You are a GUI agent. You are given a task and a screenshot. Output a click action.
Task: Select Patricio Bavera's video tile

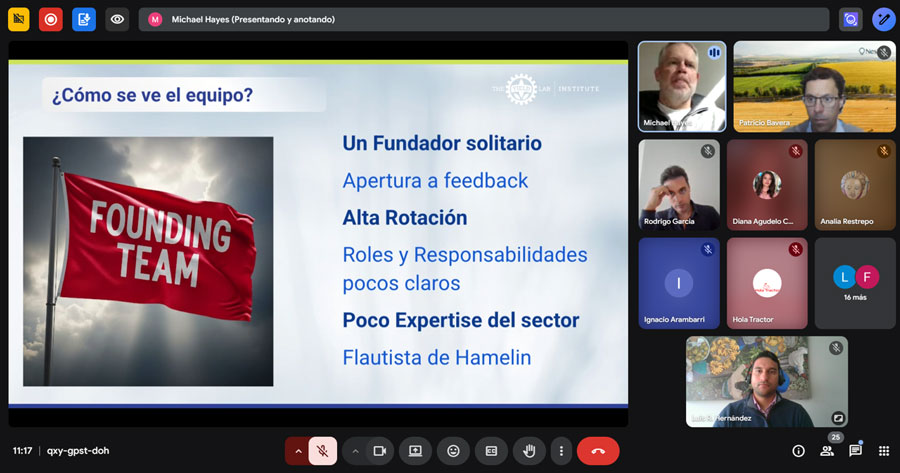[813, 86]
